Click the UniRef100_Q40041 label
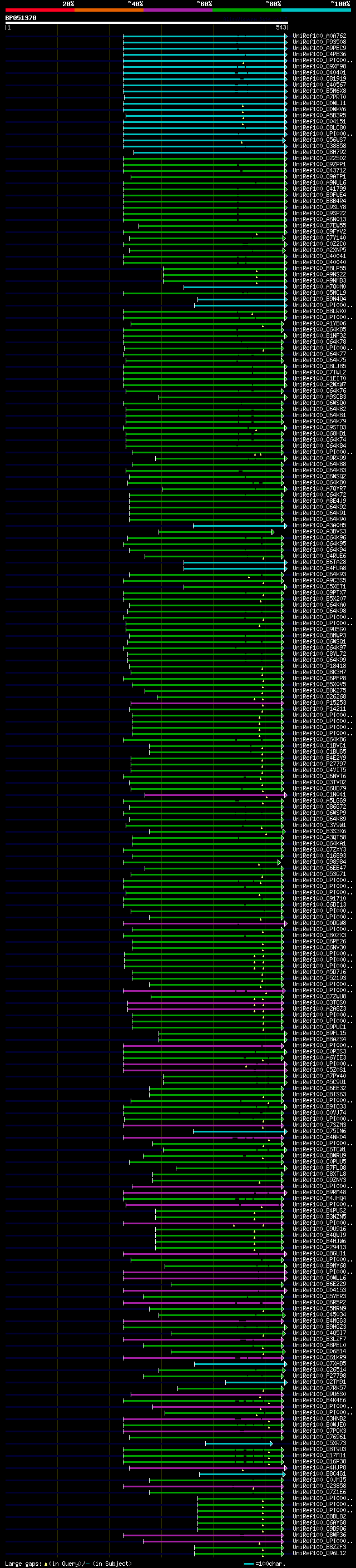 click(319, 256)
